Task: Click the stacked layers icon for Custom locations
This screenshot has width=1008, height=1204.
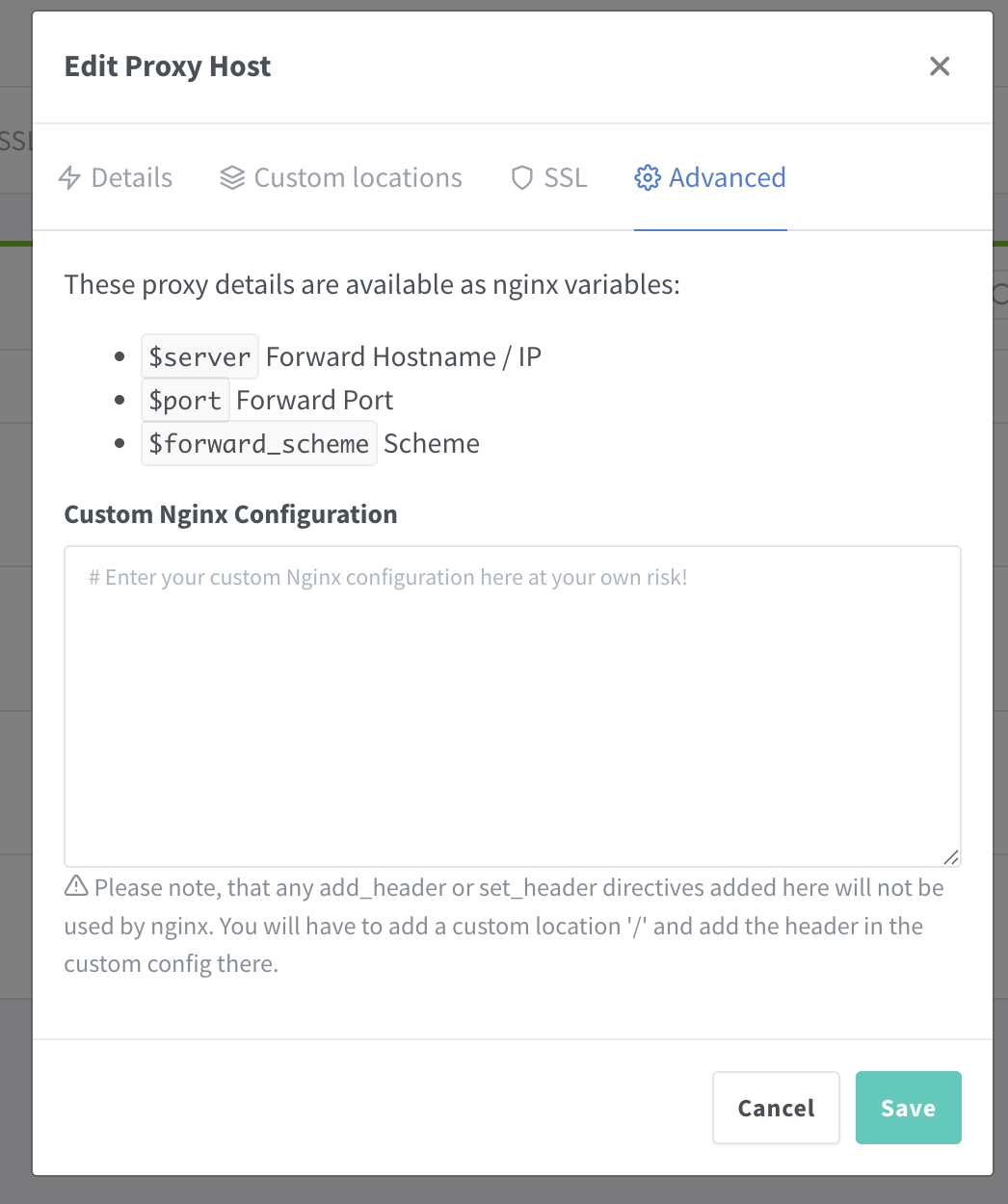Action: tap(232, 178)
